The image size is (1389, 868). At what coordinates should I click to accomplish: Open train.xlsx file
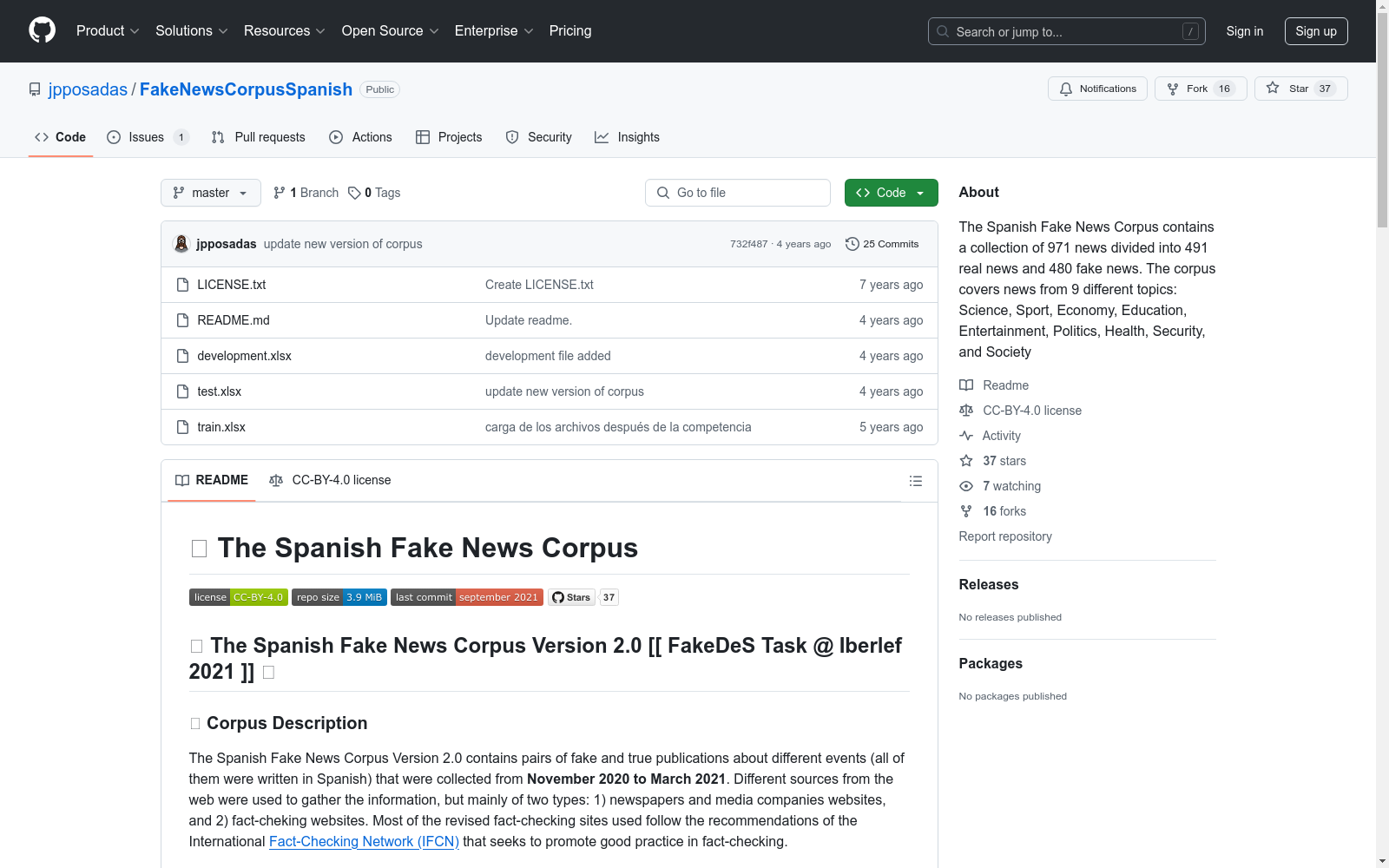pyautogui.click(x=221, y=427)
